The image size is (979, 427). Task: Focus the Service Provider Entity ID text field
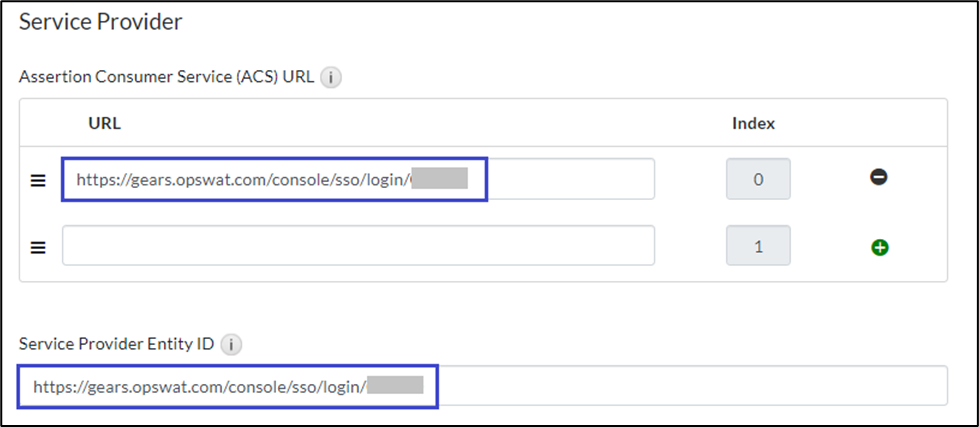click(483, 385)
